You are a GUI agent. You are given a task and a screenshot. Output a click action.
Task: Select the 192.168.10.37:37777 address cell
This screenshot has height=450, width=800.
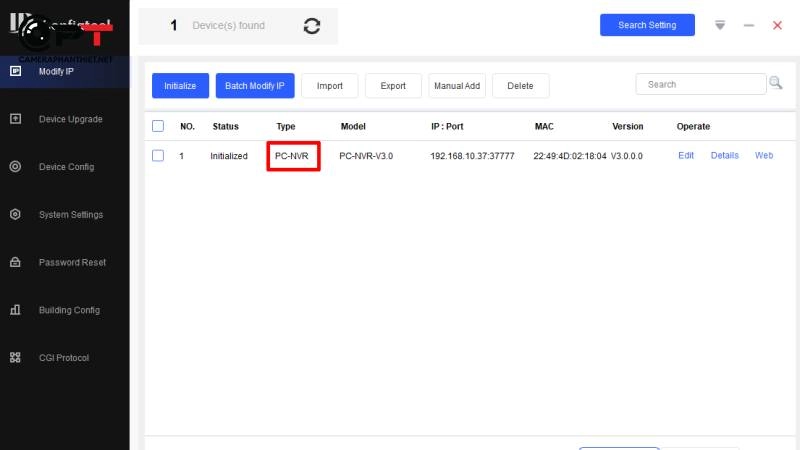coord(472,156)
